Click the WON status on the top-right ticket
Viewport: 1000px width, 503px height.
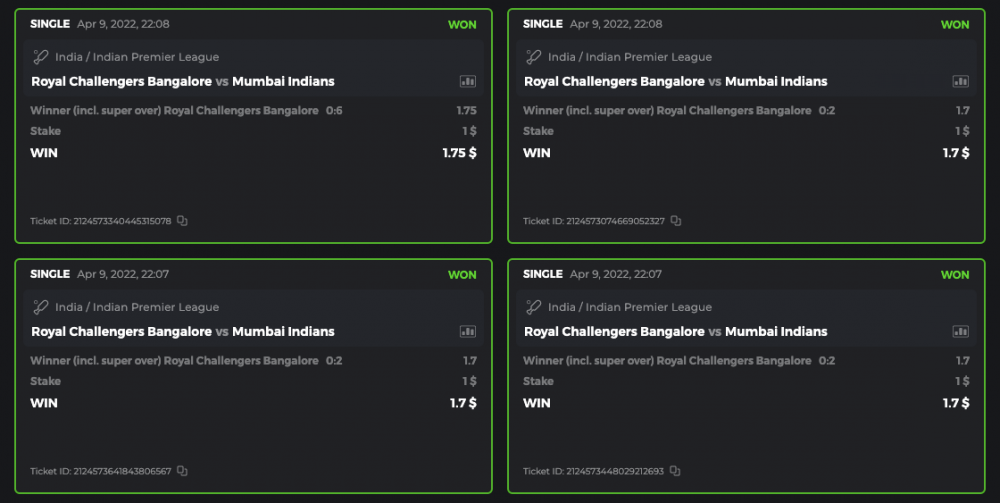click(955, 24)
